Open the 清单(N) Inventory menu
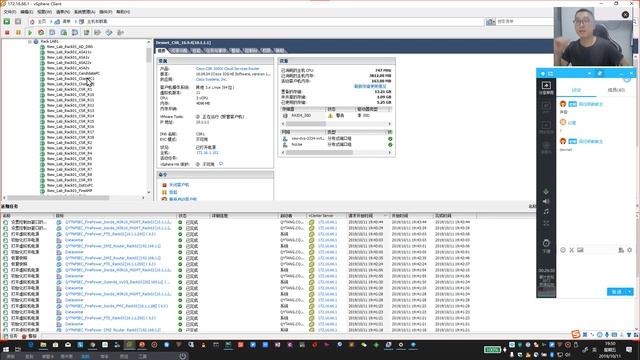640x360 pixels. pos(62,12)
